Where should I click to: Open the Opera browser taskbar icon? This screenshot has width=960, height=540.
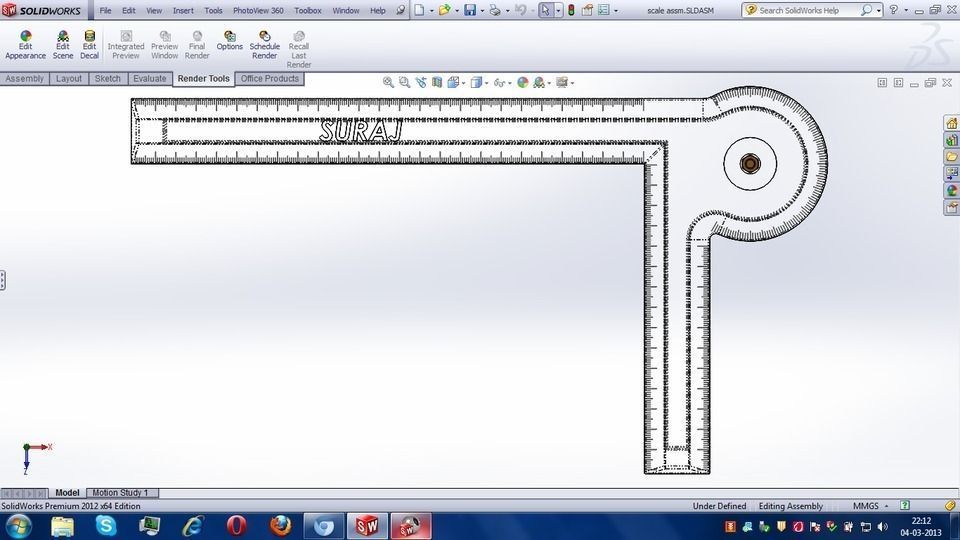[x=236, y=525]
